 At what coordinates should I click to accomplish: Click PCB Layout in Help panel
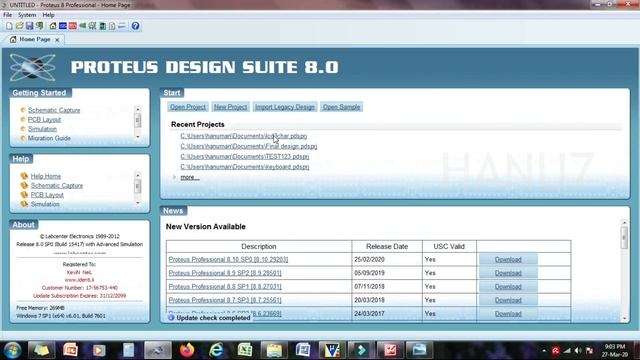click(47, 195)
